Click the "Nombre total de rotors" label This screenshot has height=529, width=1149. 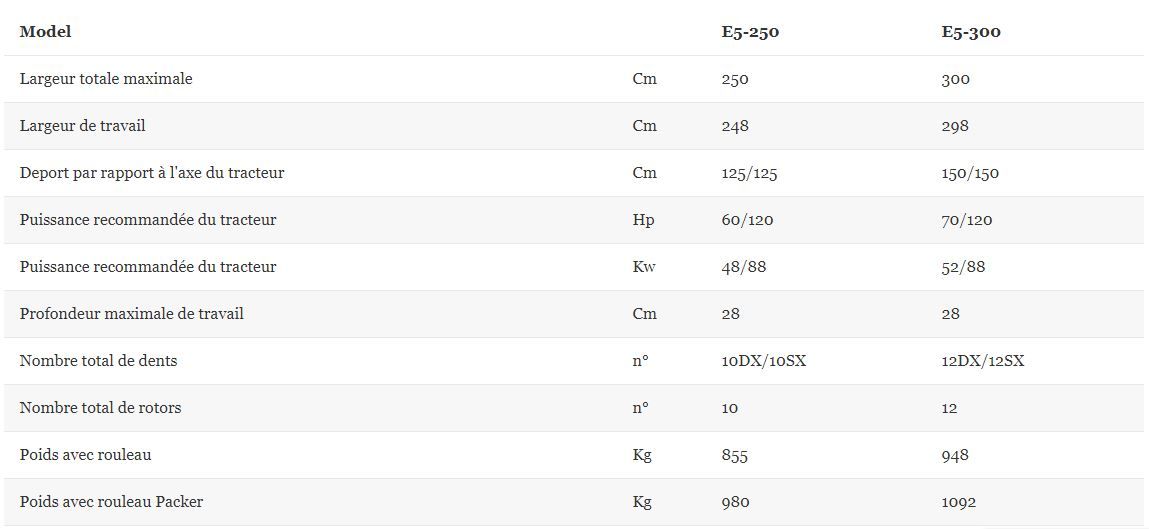pos(100,408)
